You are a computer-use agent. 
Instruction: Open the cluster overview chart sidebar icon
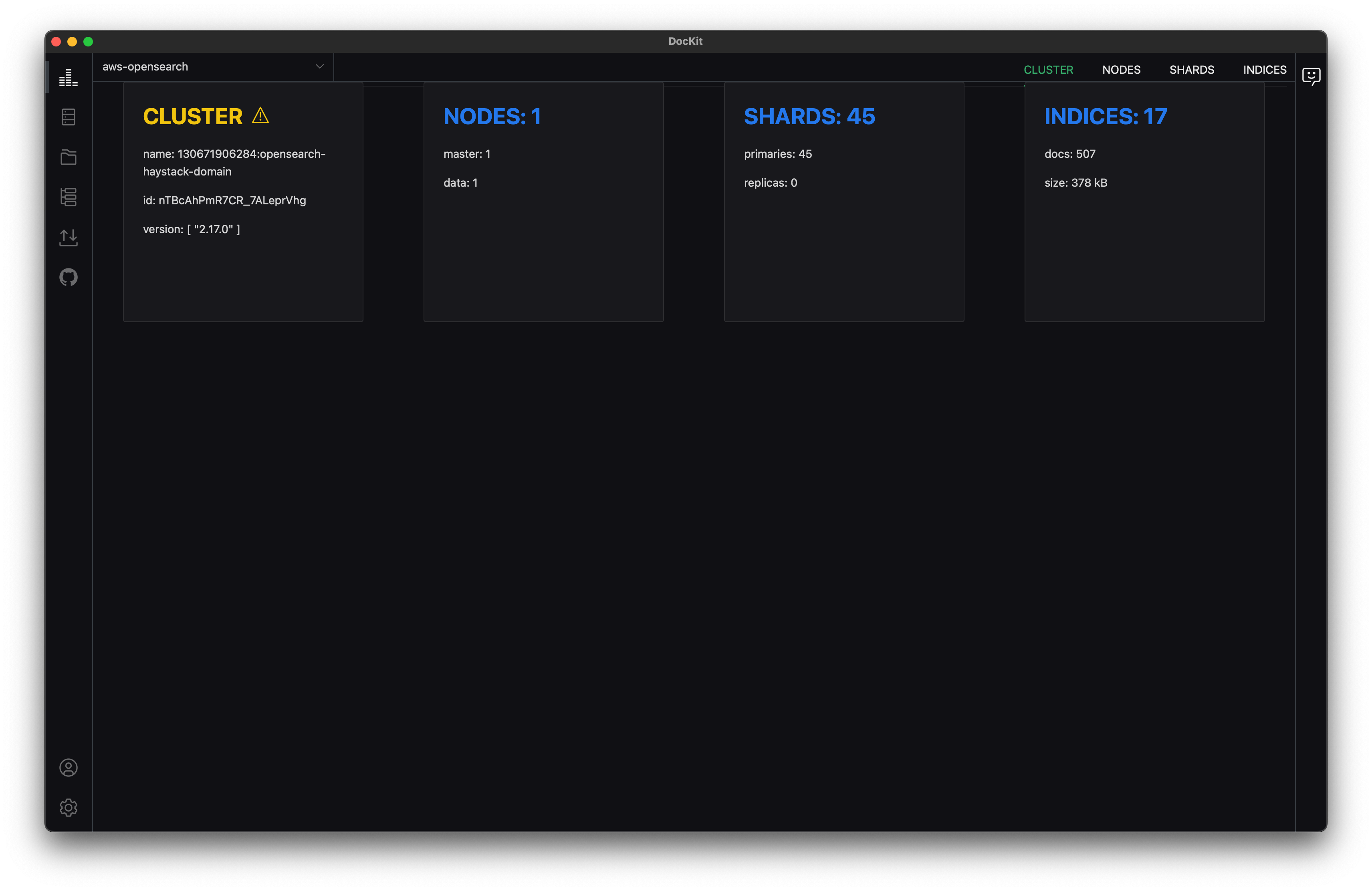point(68,77)
